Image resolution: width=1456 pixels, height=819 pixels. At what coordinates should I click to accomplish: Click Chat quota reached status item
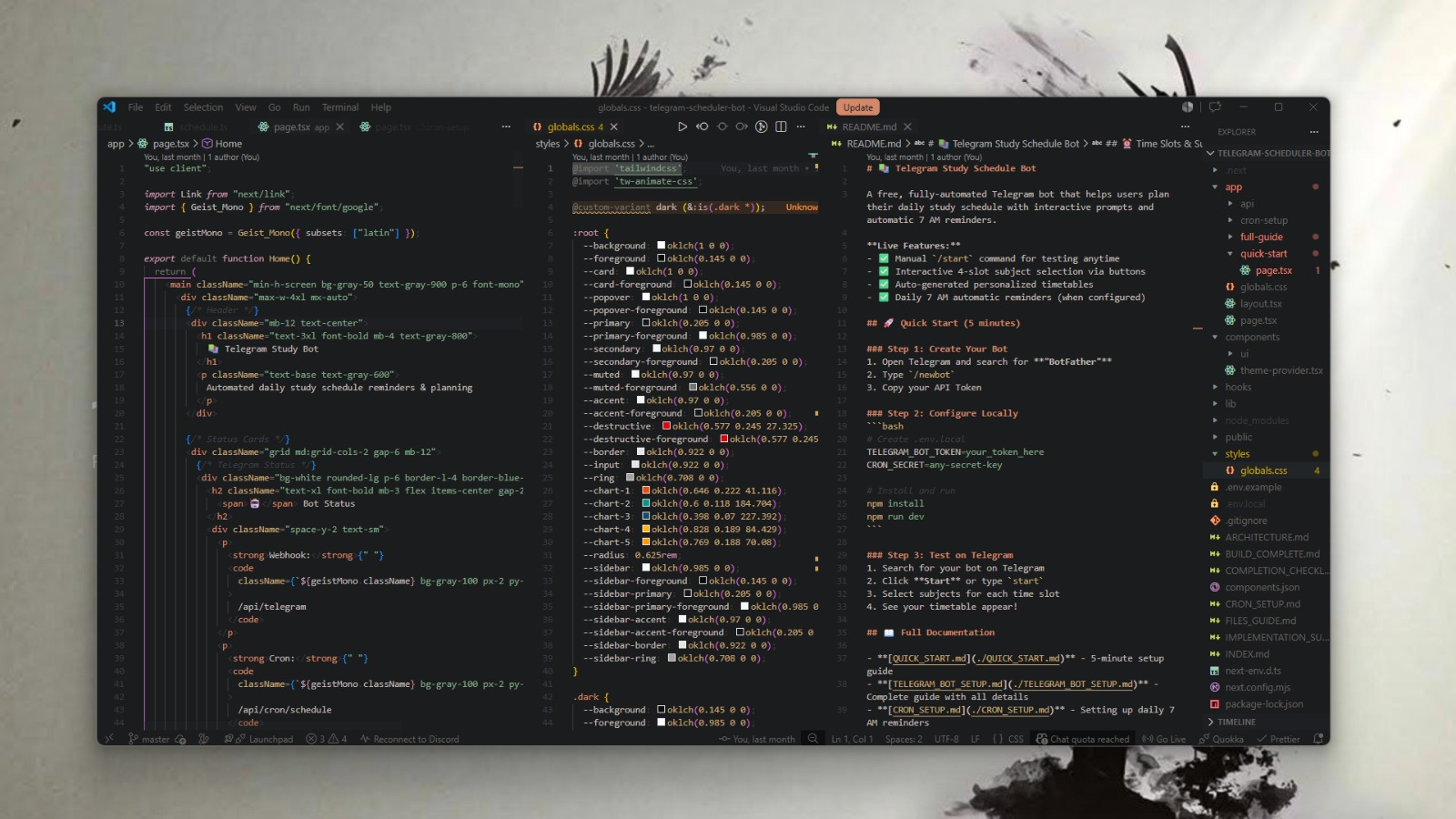point(1083,739)
